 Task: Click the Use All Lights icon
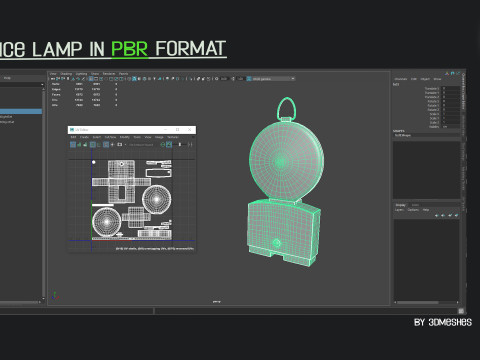(x=154, y=79)
